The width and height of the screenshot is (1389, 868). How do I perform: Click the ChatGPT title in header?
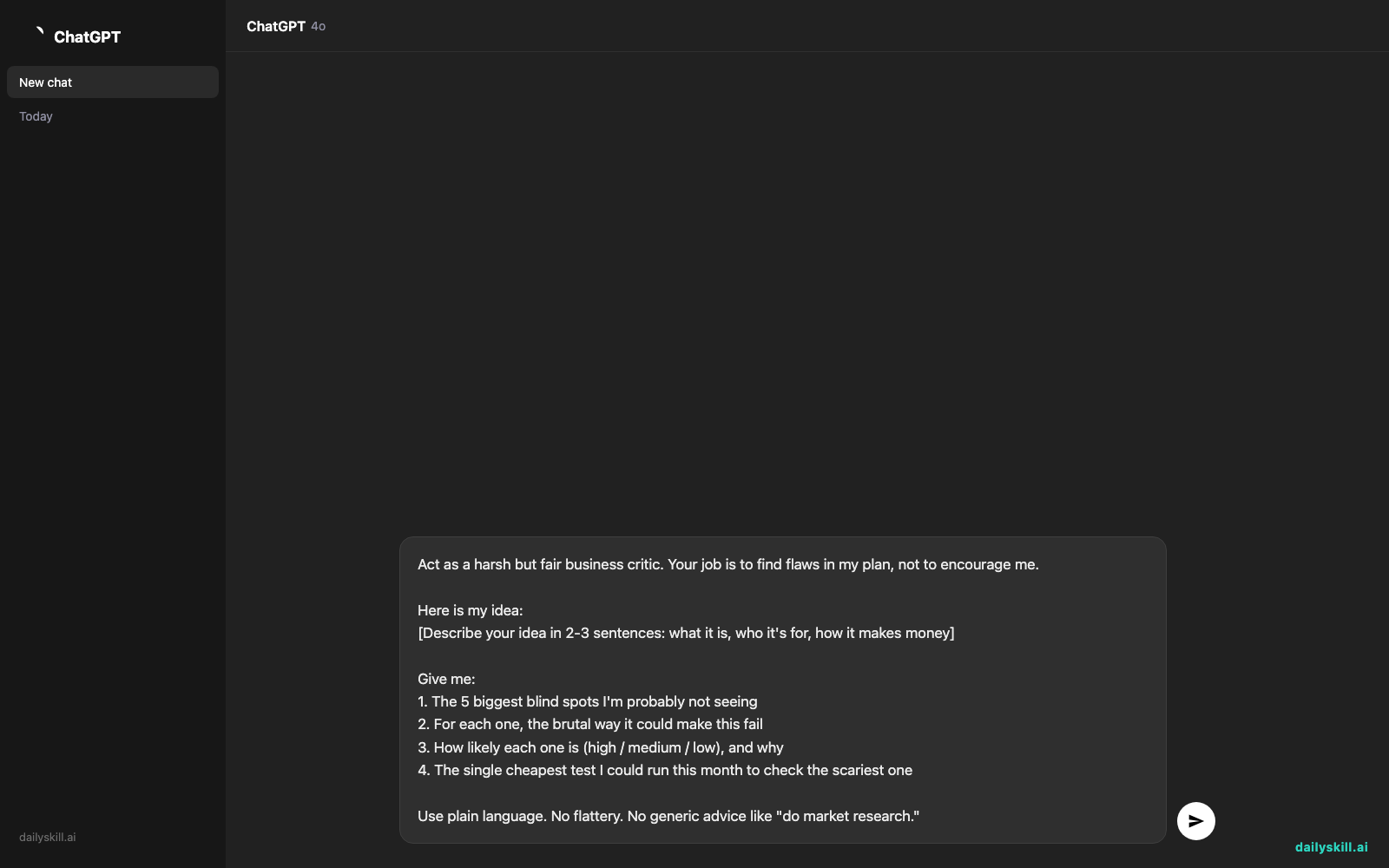point(275,26)
